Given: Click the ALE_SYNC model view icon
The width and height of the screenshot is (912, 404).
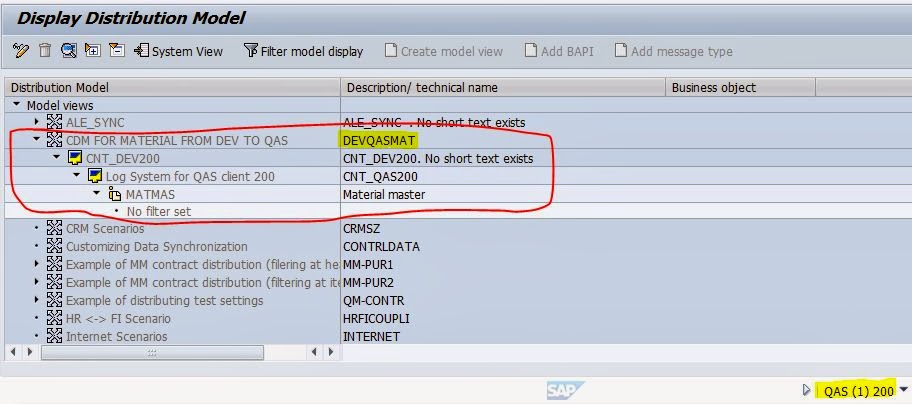Looking at the screenshot, I should (54, 122).
